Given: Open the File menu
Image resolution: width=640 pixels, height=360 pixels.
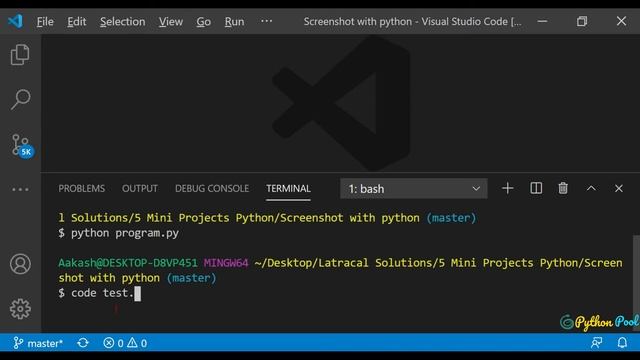Looking at the screenshot, I should click(x=45, y=21).
